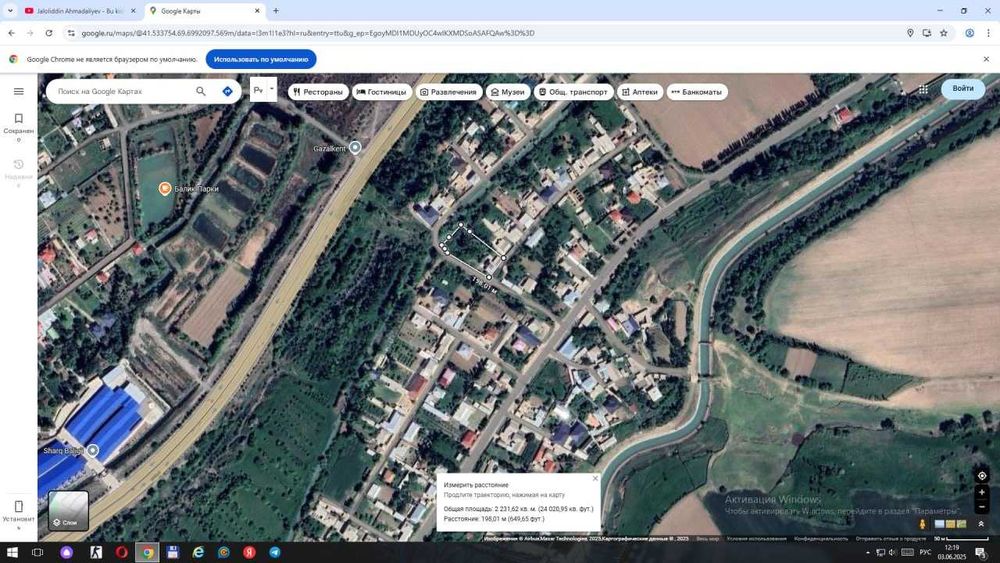Select the Sharq Baliq place marker

[x=92, y=450]
